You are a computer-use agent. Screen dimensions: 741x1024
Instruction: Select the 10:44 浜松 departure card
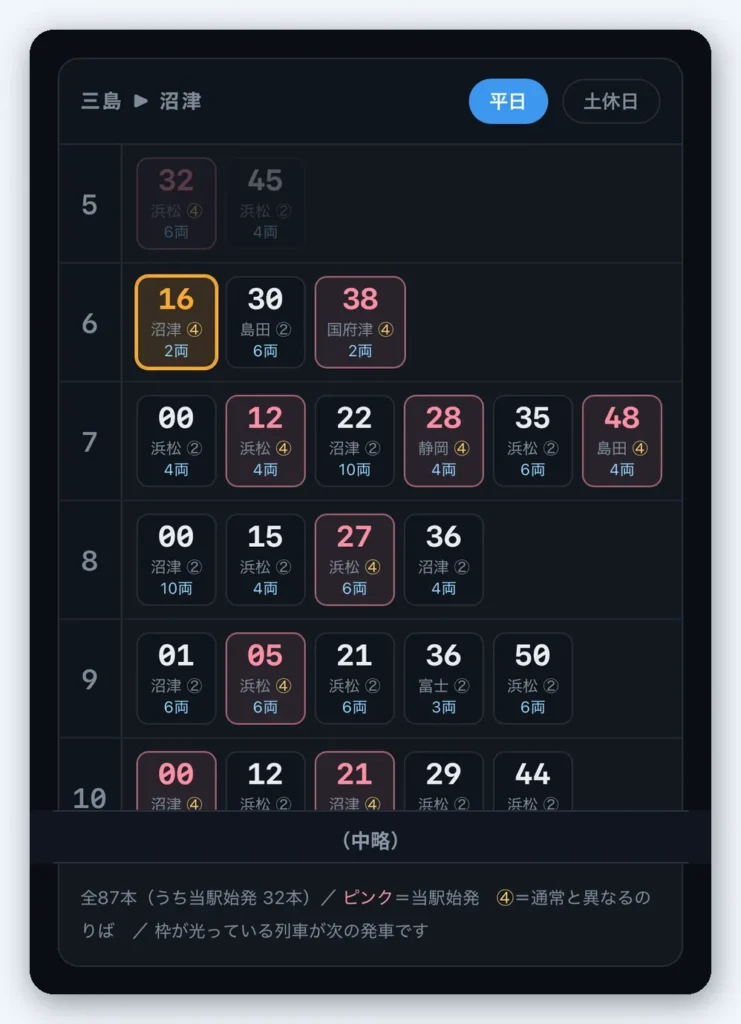point(533,782)
